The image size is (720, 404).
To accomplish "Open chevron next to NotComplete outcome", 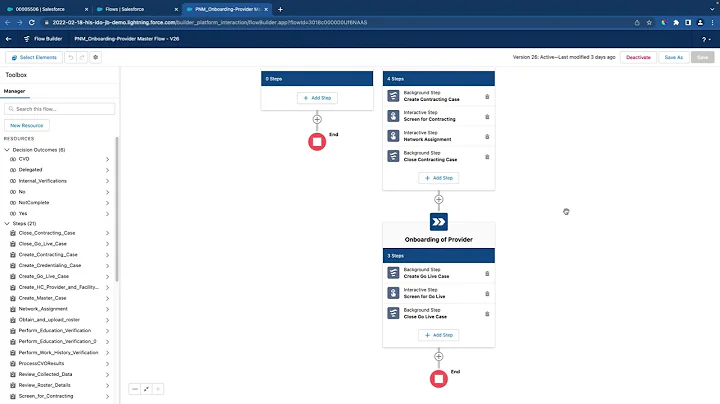I will point(107,203).
